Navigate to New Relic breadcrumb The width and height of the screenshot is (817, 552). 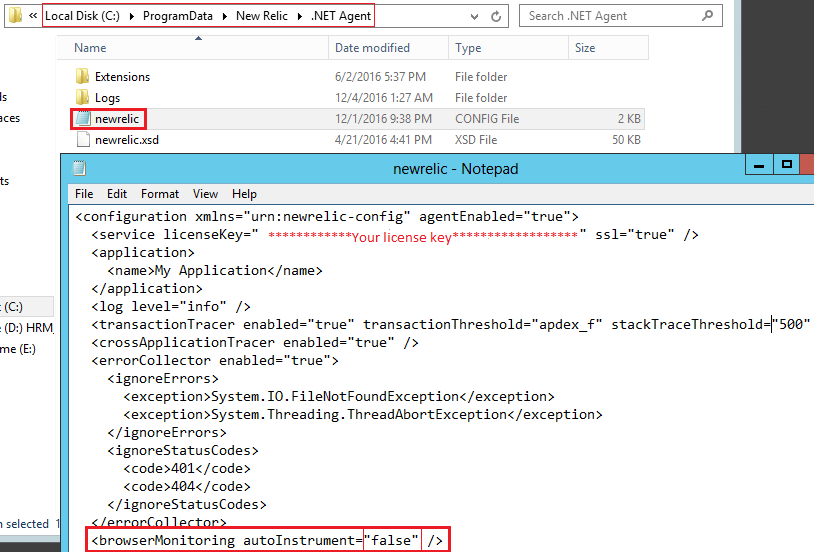coord(262,16)
